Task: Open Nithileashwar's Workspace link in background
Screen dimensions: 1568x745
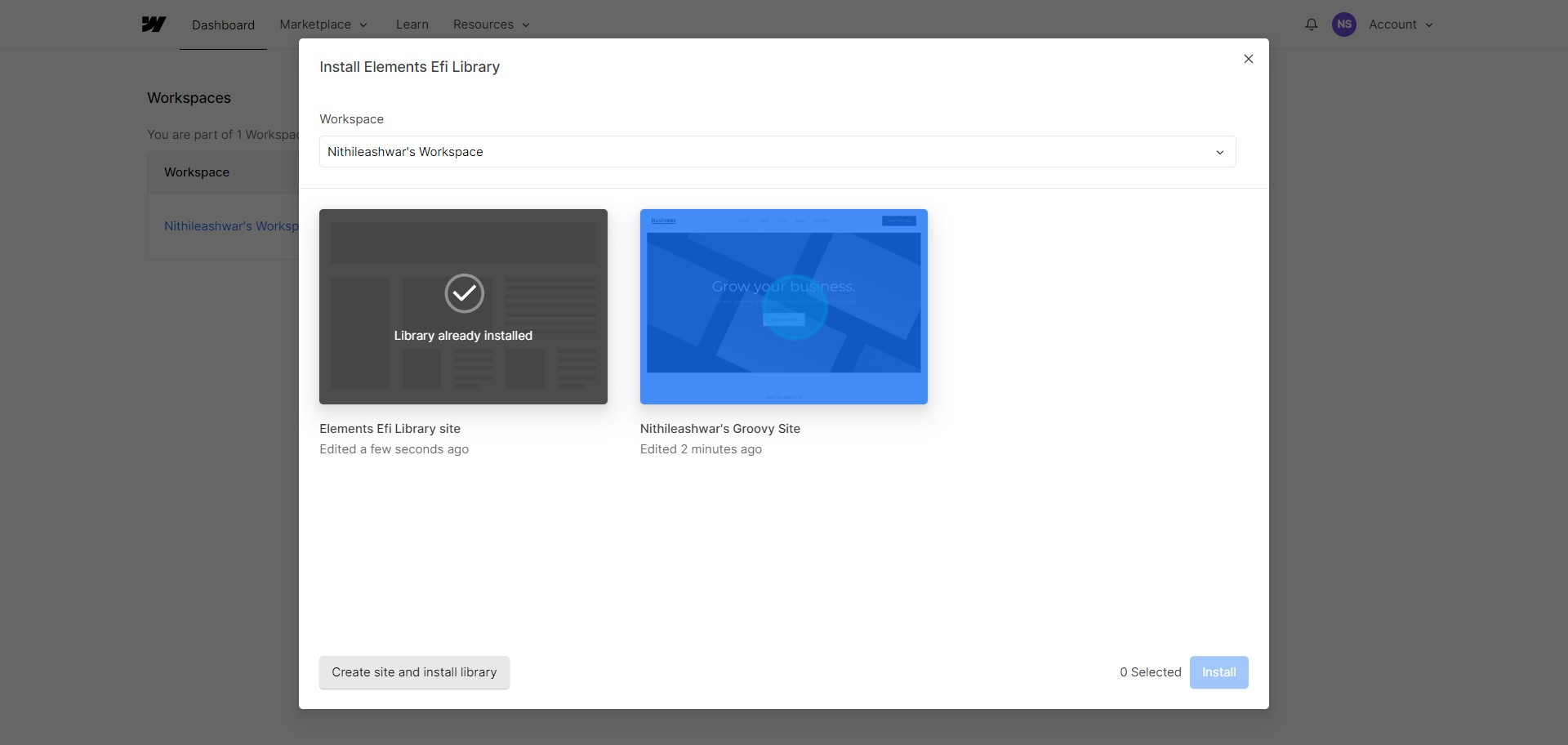Action: coord(231,226)
